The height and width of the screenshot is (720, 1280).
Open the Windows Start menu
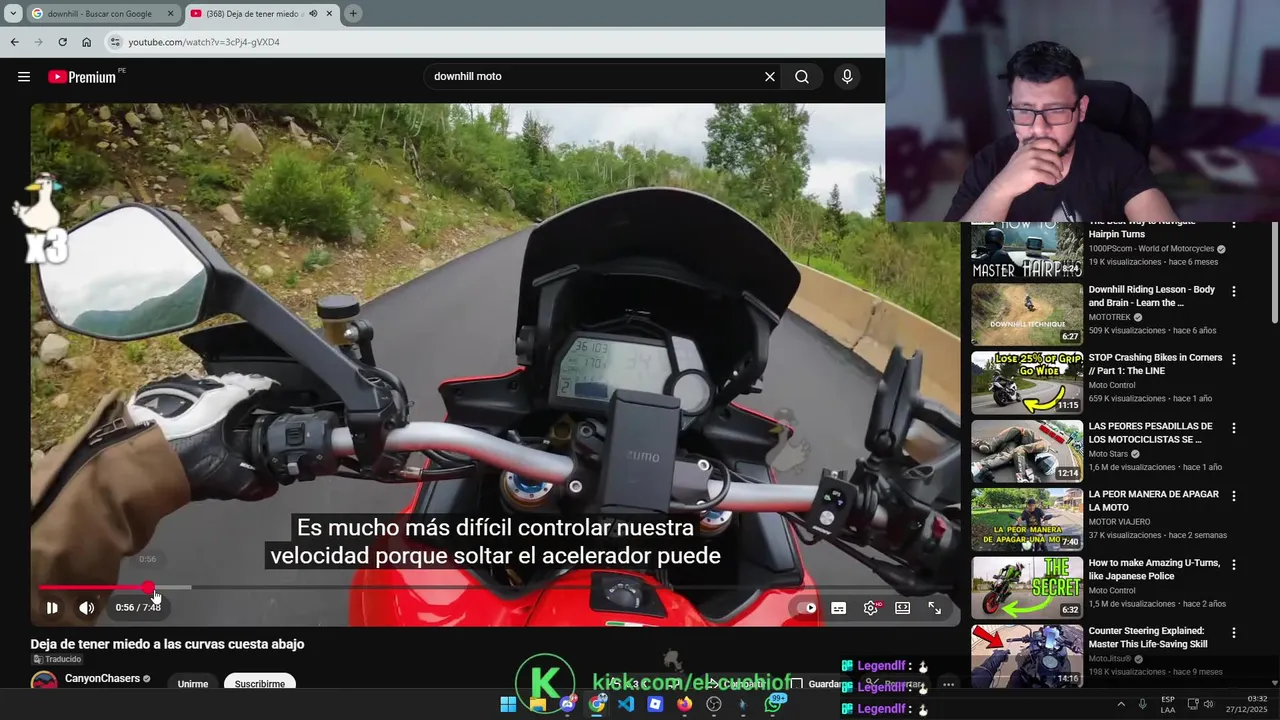(508, 704)
